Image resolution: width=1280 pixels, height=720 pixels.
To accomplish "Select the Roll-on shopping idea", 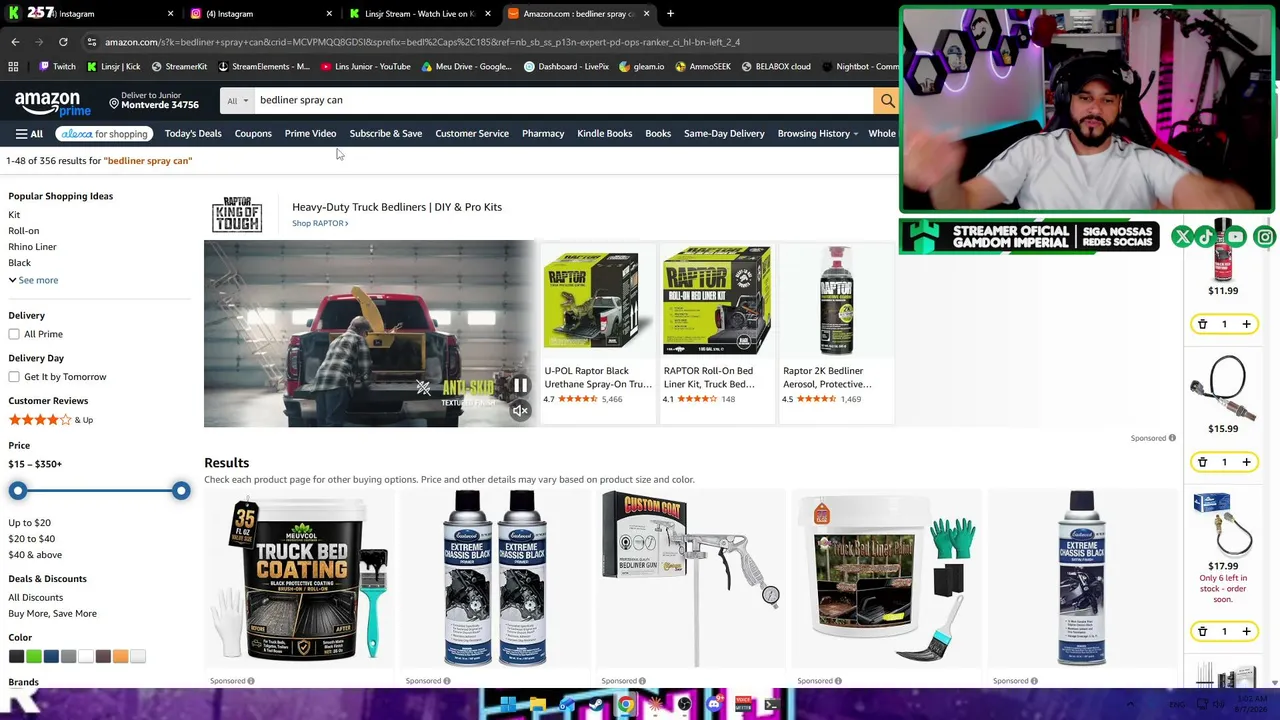I will [x=24, y=231].
